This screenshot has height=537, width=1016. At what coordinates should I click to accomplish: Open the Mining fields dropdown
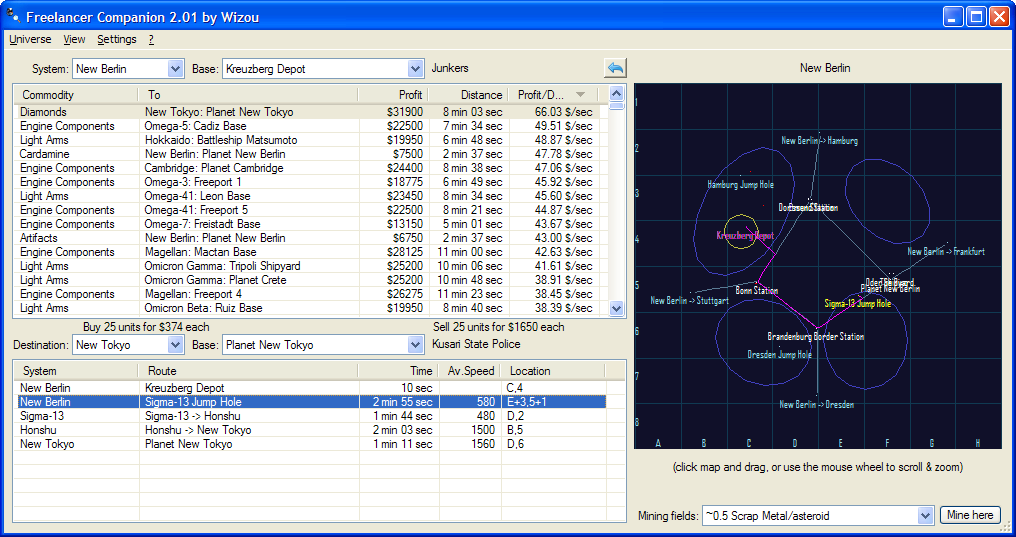(x=924, y=515)
